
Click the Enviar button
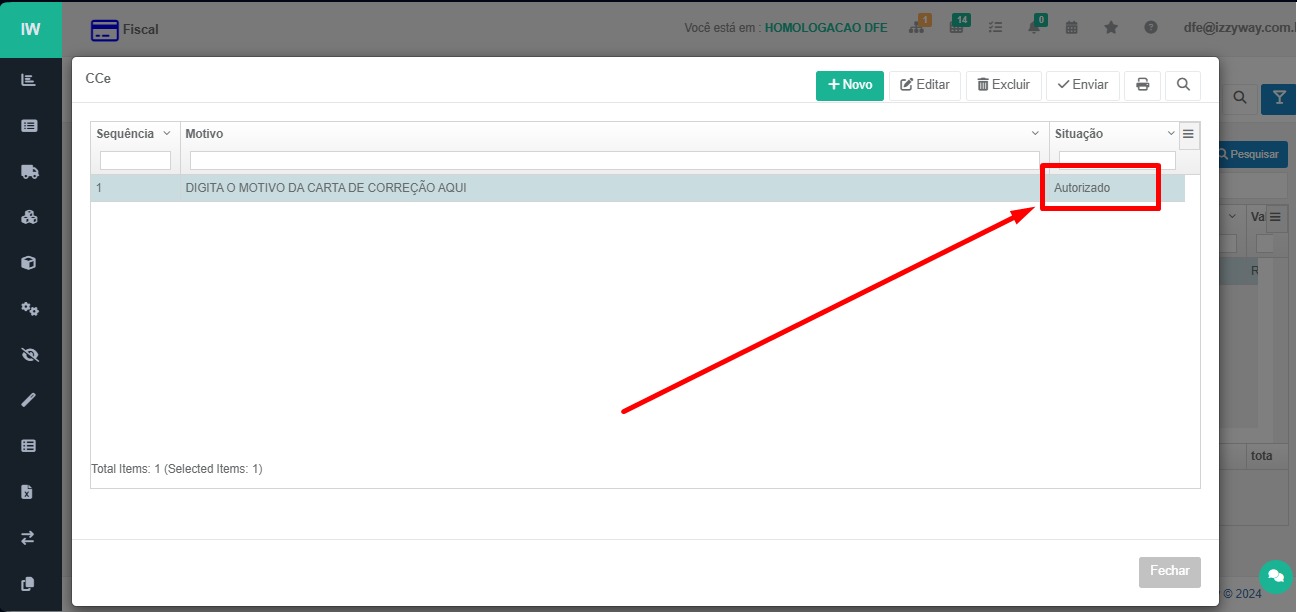coord(1083,85)
